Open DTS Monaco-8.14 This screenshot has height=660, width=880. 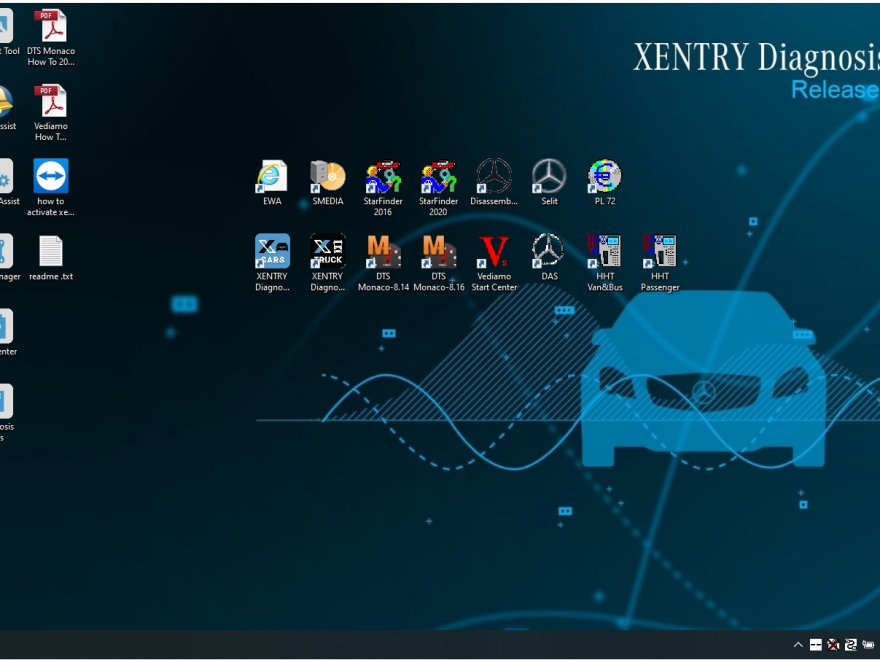383,263
